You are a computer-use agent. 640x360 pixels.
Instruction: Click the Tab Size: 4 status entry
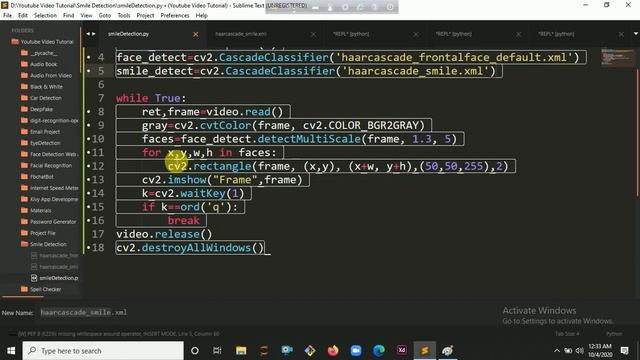coord(567,333)
